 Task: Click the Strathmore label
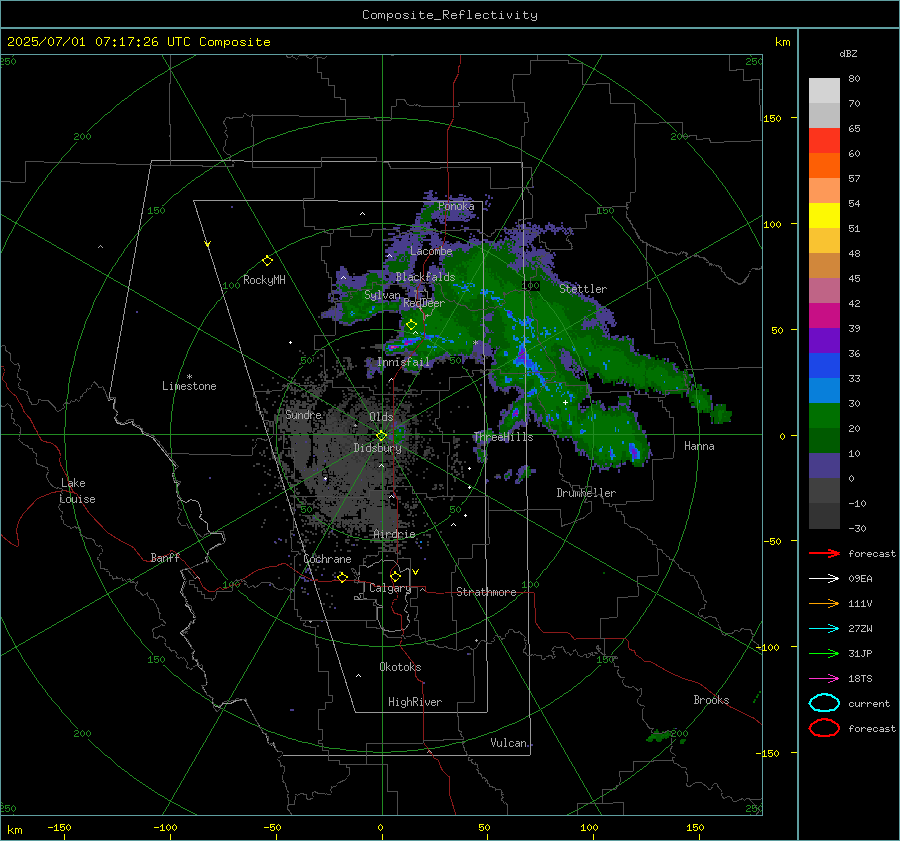(486, 592)
